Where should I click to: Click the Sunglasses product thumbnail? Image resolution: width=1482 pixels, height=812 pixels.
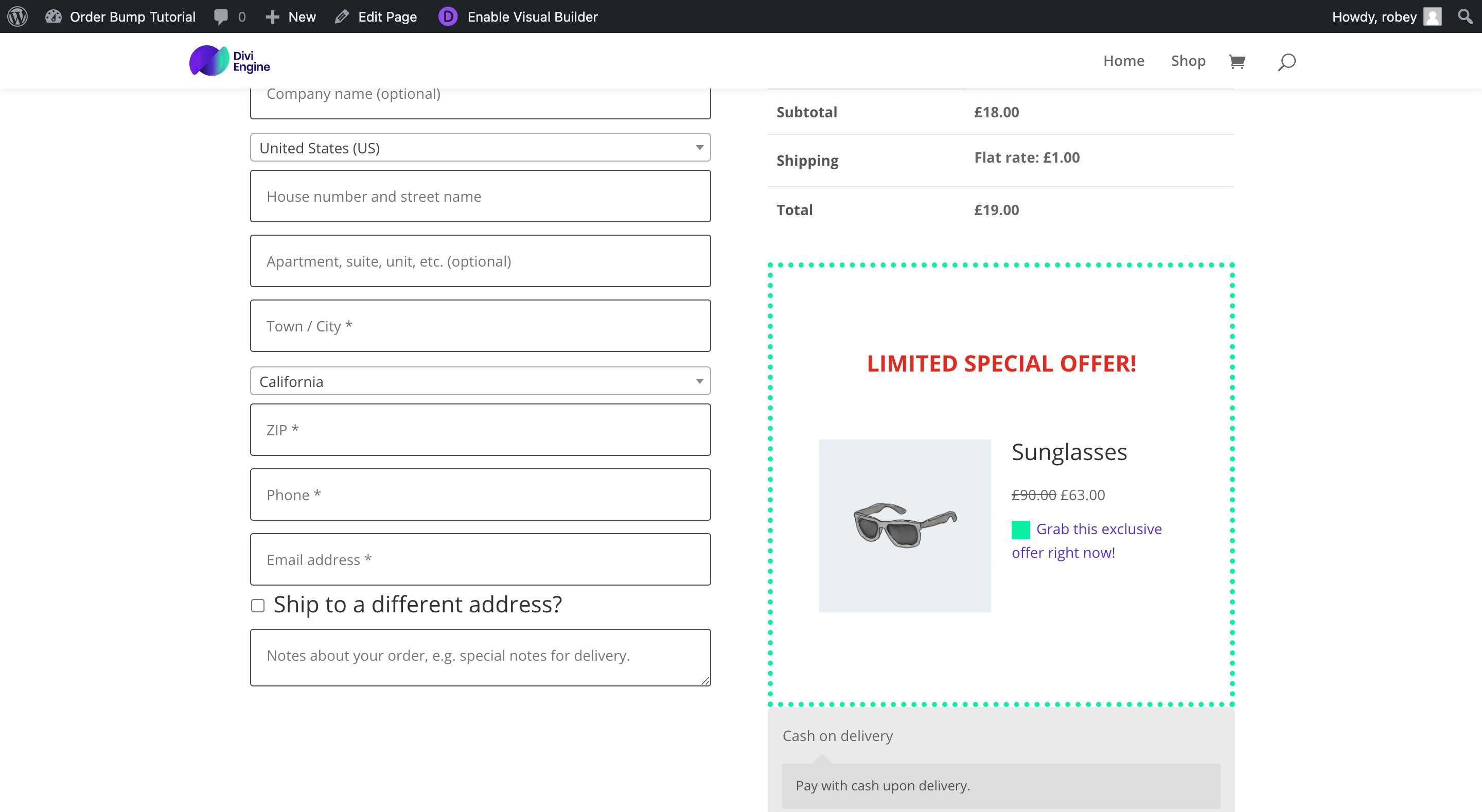[x=905, y=525]
